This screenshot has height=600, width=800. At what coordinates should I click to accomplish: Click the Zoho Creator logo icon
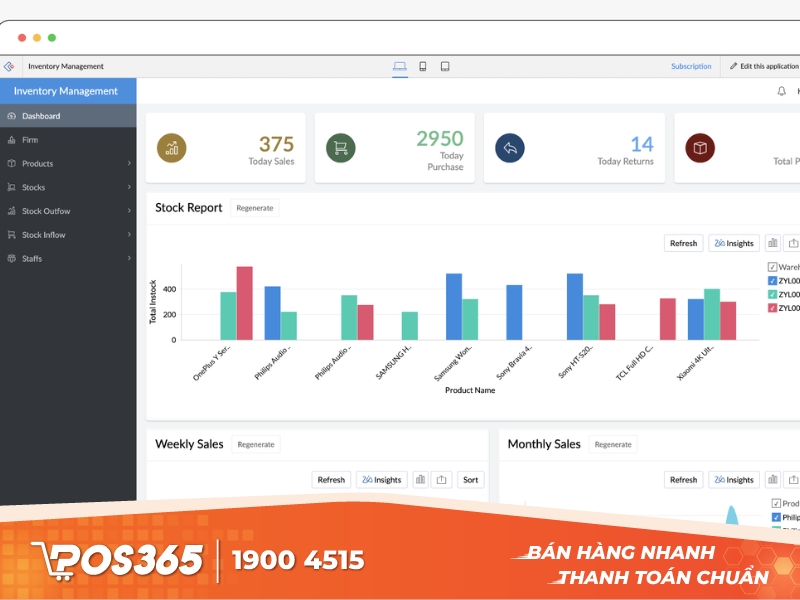pyautogui.click(x=9, y=66)
